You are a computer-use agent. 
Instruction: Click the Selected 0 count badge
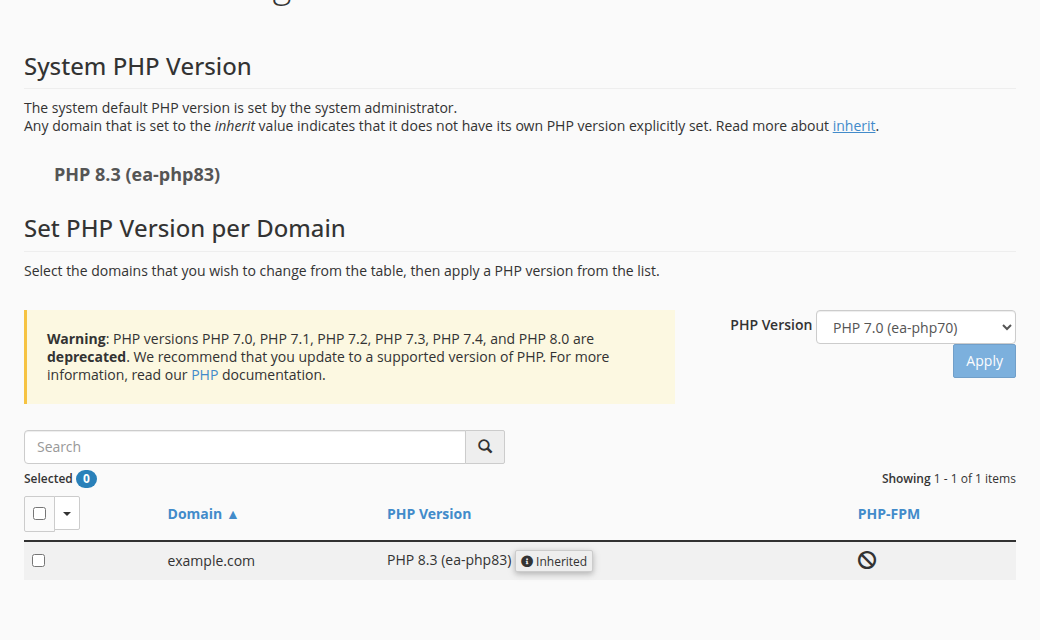pos(86,479)
